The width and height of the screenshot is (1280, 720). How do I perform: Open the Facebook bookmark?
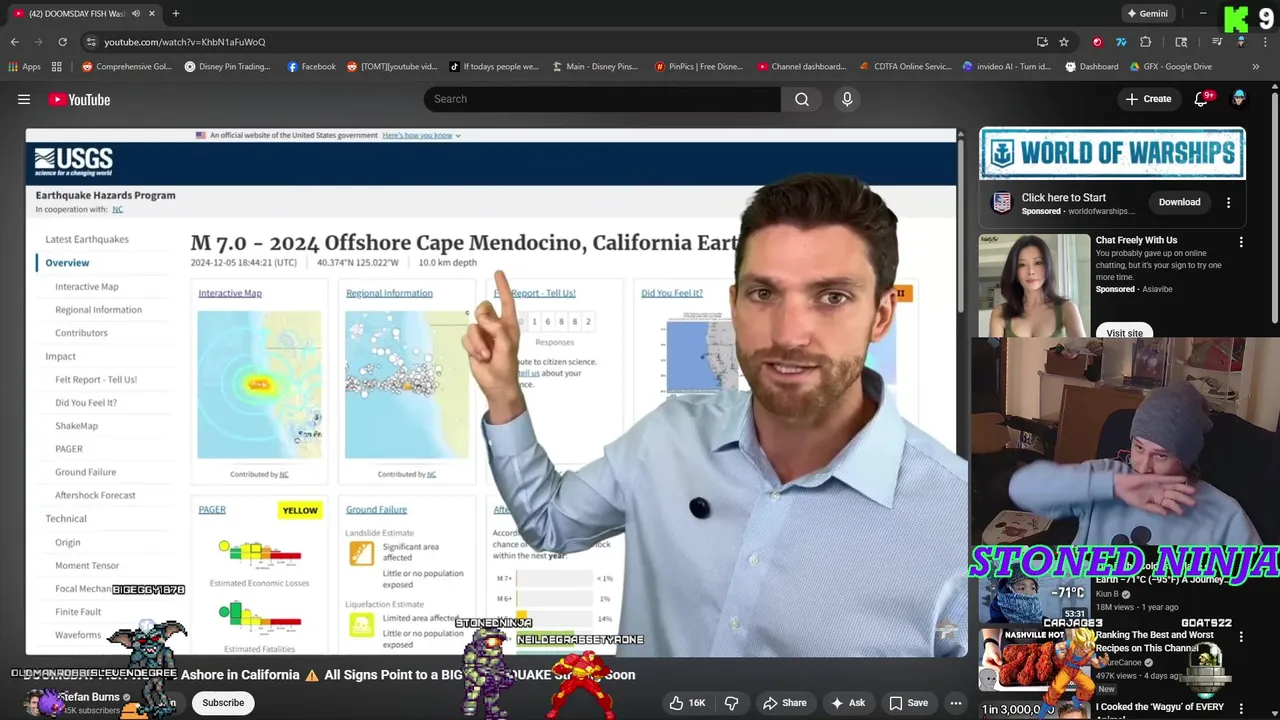311,67
